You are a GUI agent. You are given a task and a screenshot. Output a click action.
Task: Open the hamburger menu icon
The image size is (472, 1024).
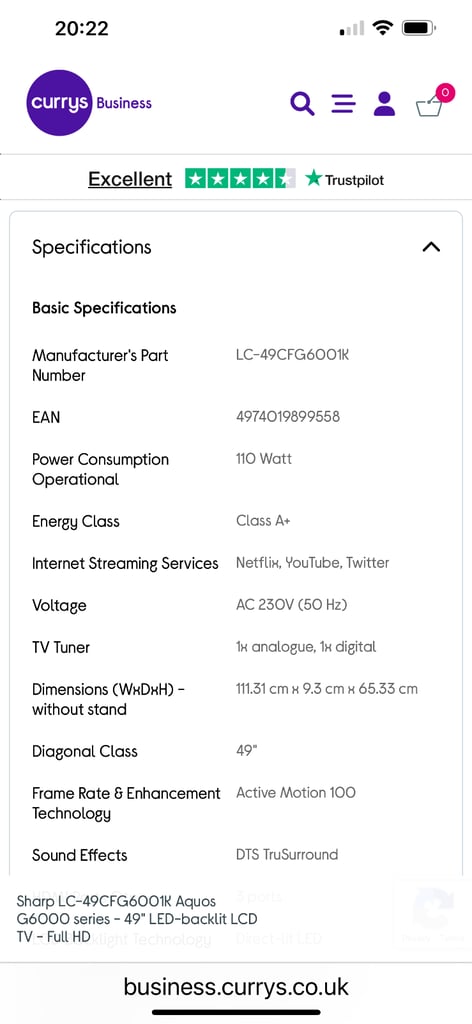(343, 104)
